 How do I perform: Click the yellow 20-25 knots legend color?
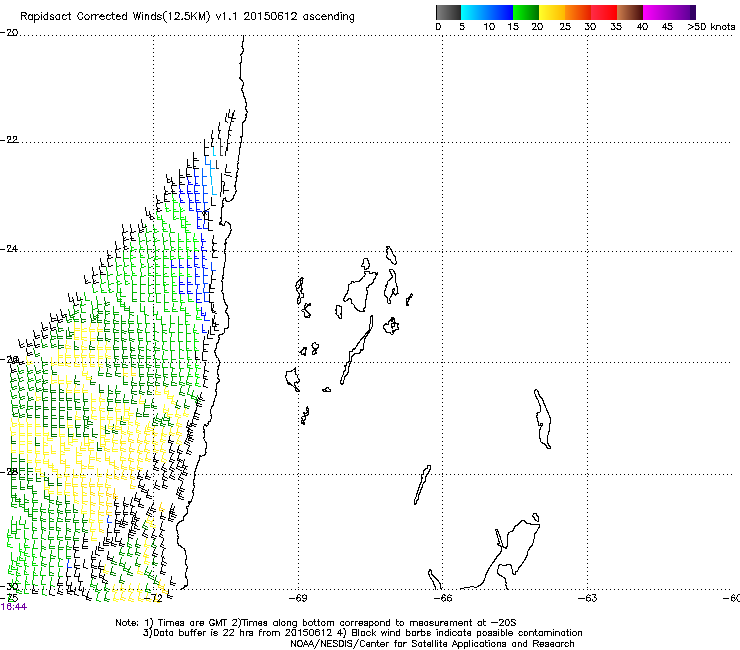[552, 12]
